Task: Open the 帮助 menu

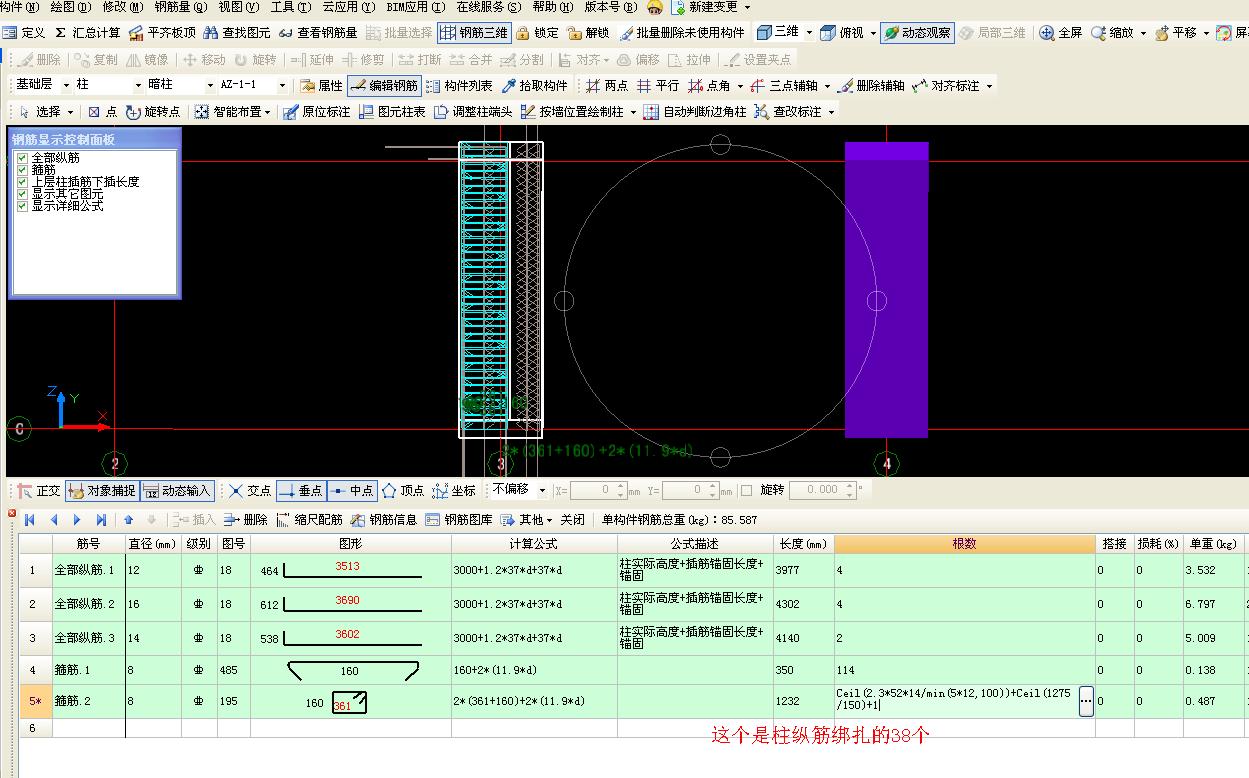Action: click(552, 6)
